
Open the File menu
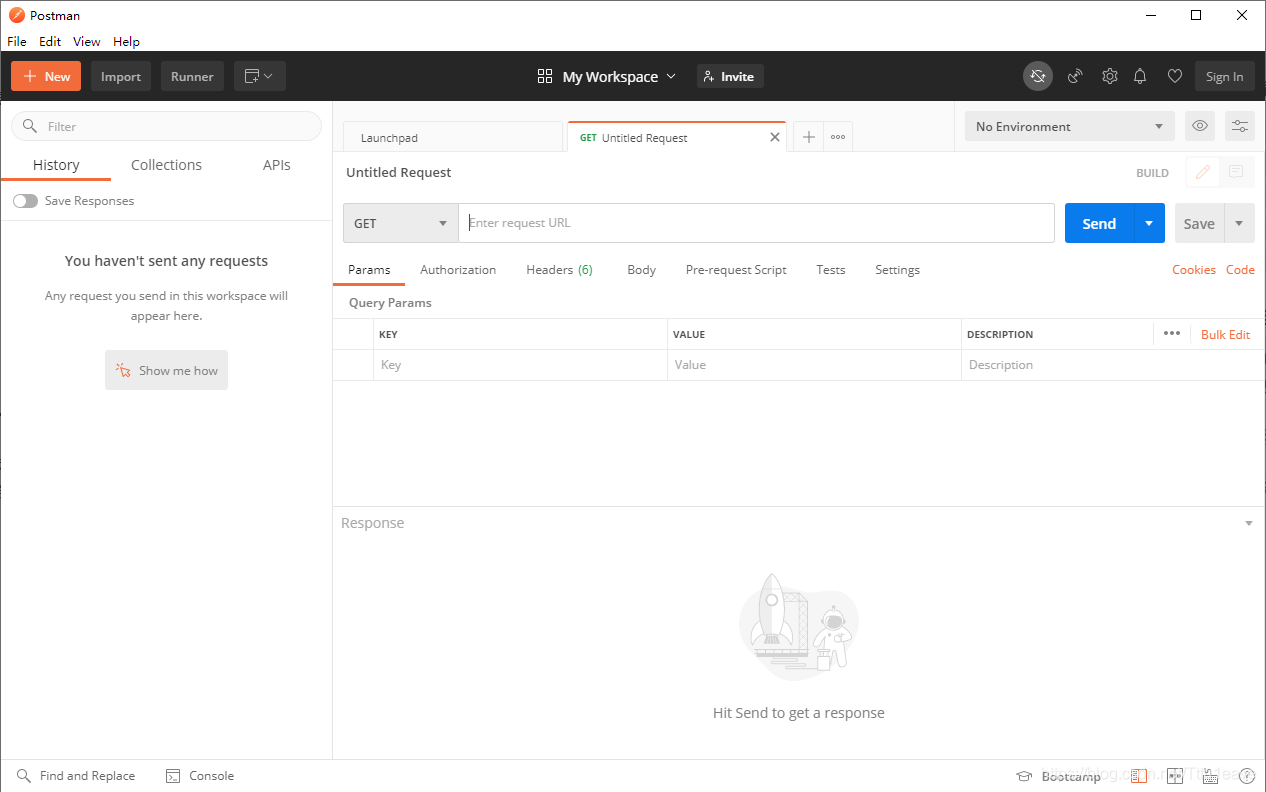tap(17, 42)
